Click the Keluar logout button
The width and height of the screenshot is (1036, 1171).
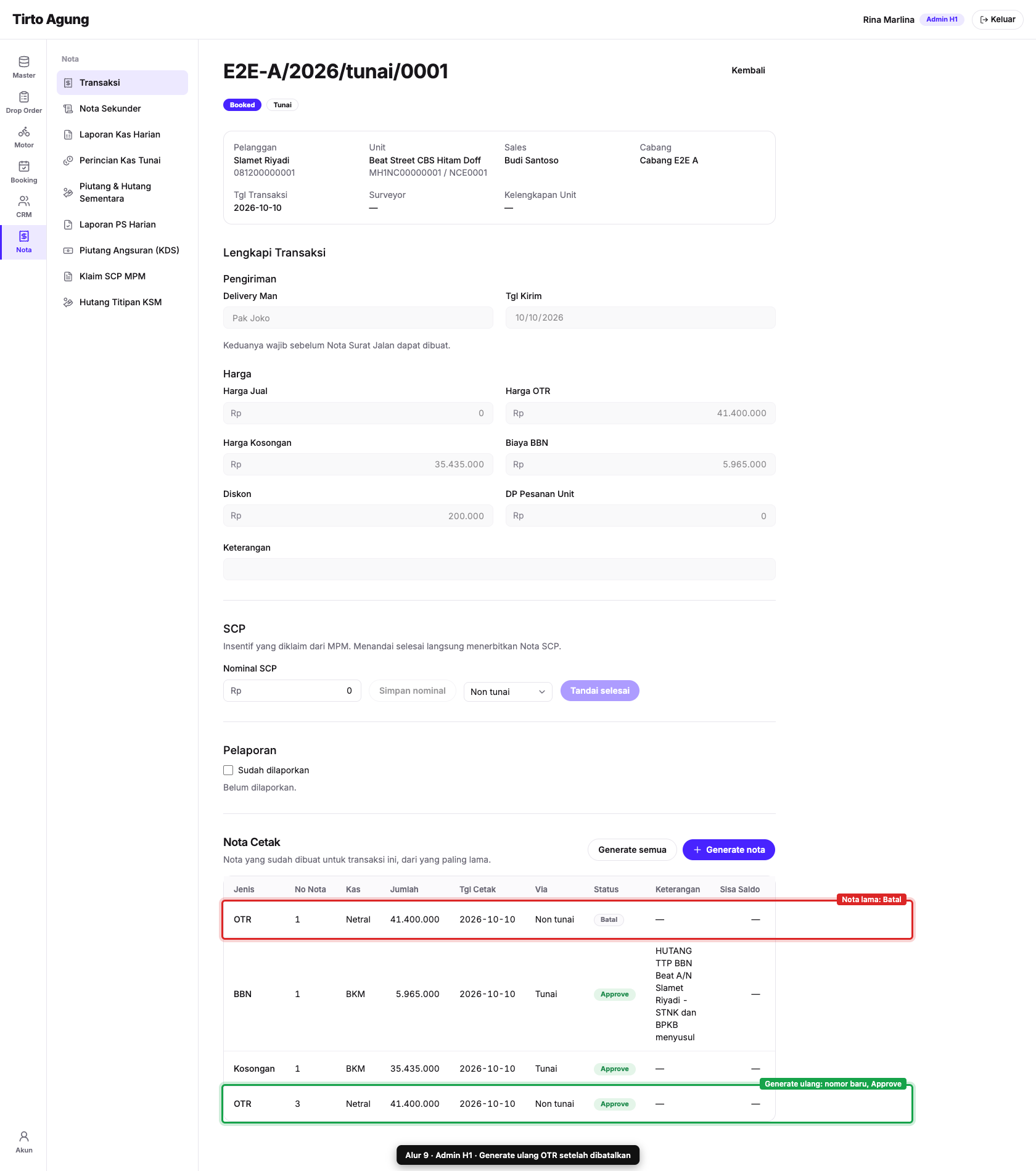997,20
